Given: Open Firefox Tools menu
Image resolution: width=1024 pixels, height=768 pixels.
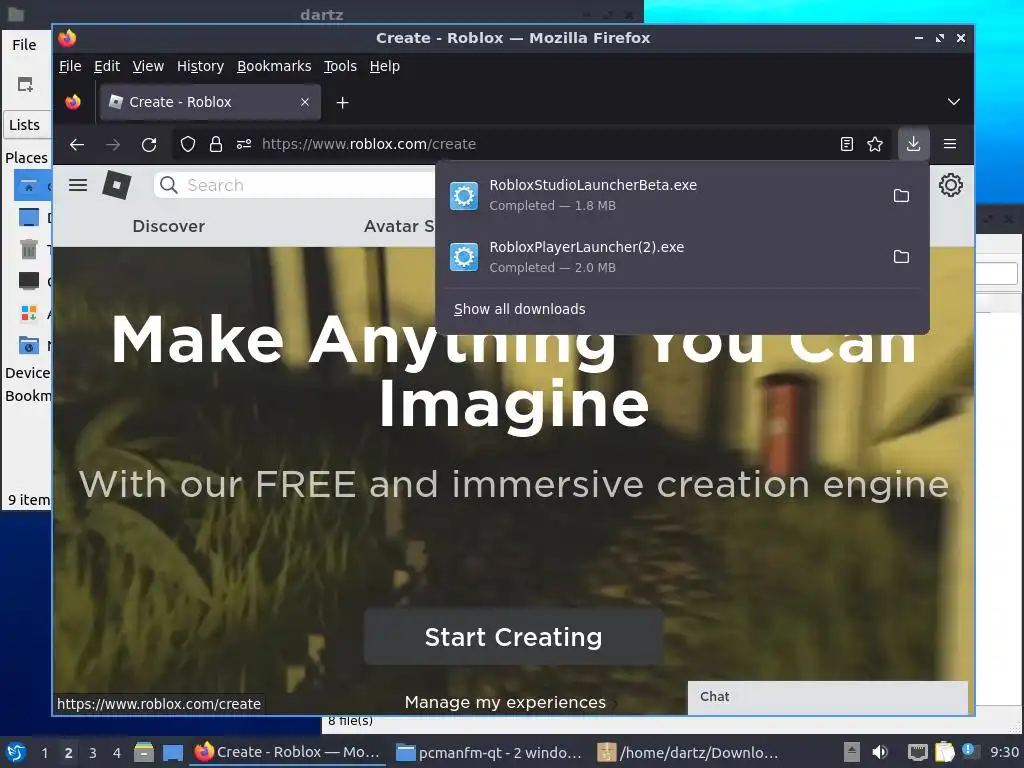Looking at the screenshot, I should 340,66.
